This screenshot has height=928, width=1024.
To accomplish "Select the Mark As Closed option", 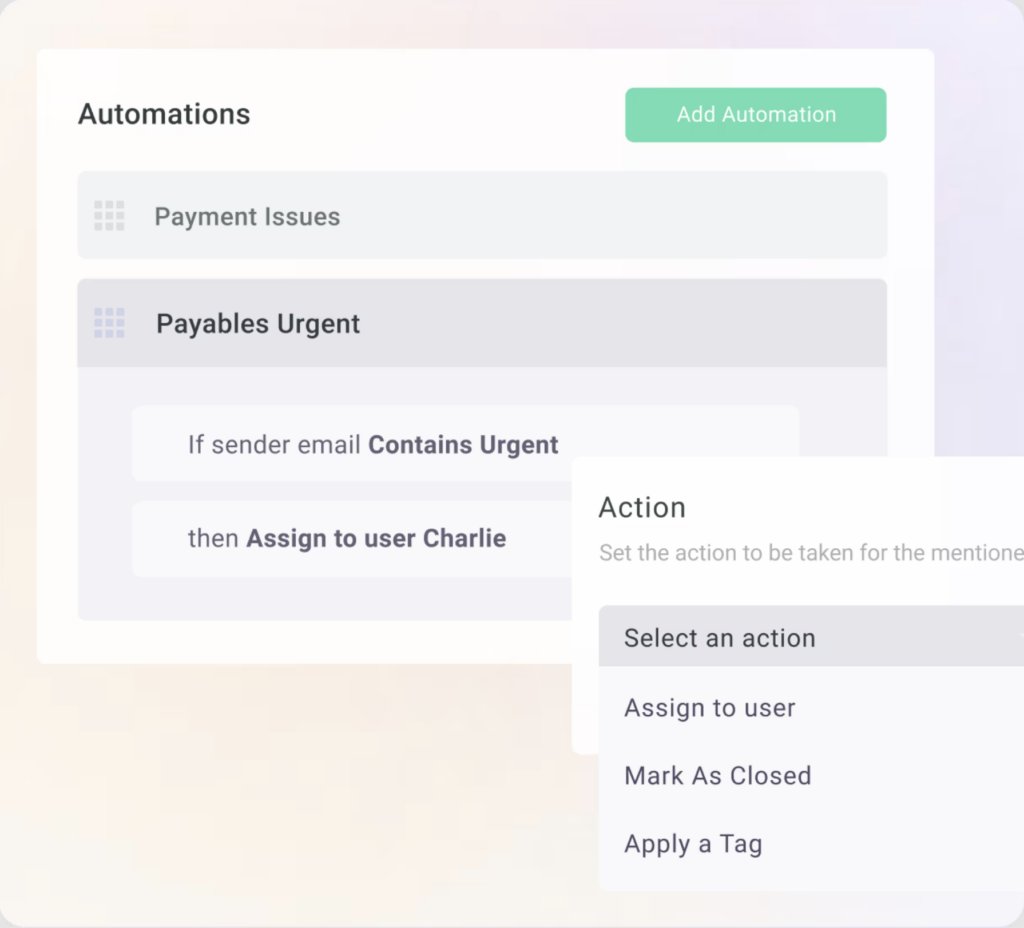I will pos(717,776).
